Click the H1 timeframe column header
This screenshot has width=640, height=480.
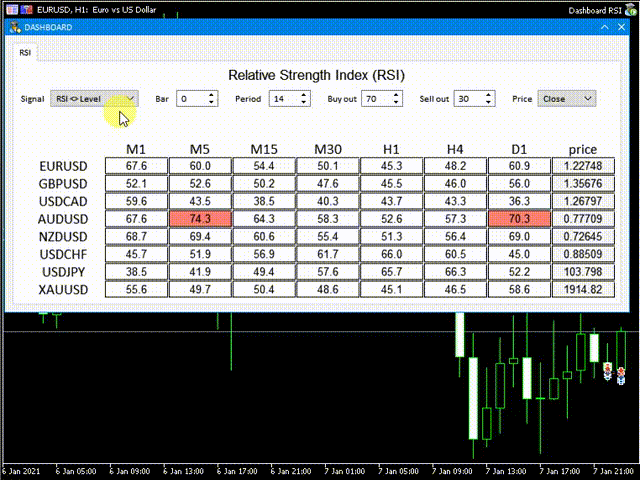tap(391, 149)
